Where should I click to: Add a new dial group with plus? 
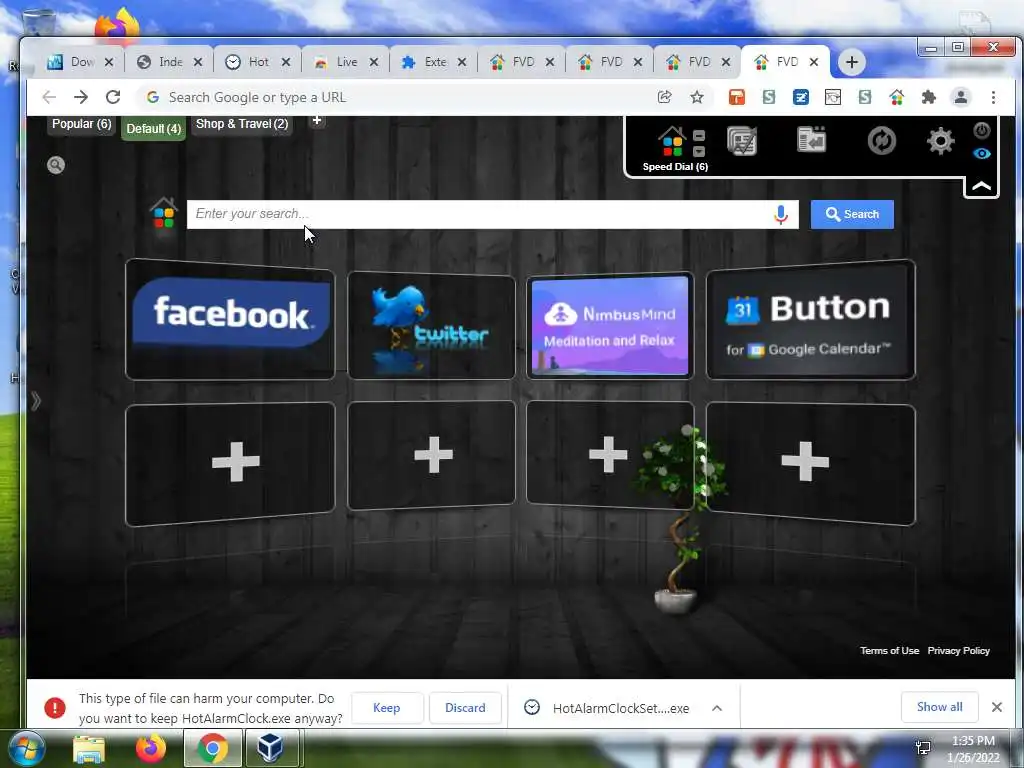click(x=317, y=120)
